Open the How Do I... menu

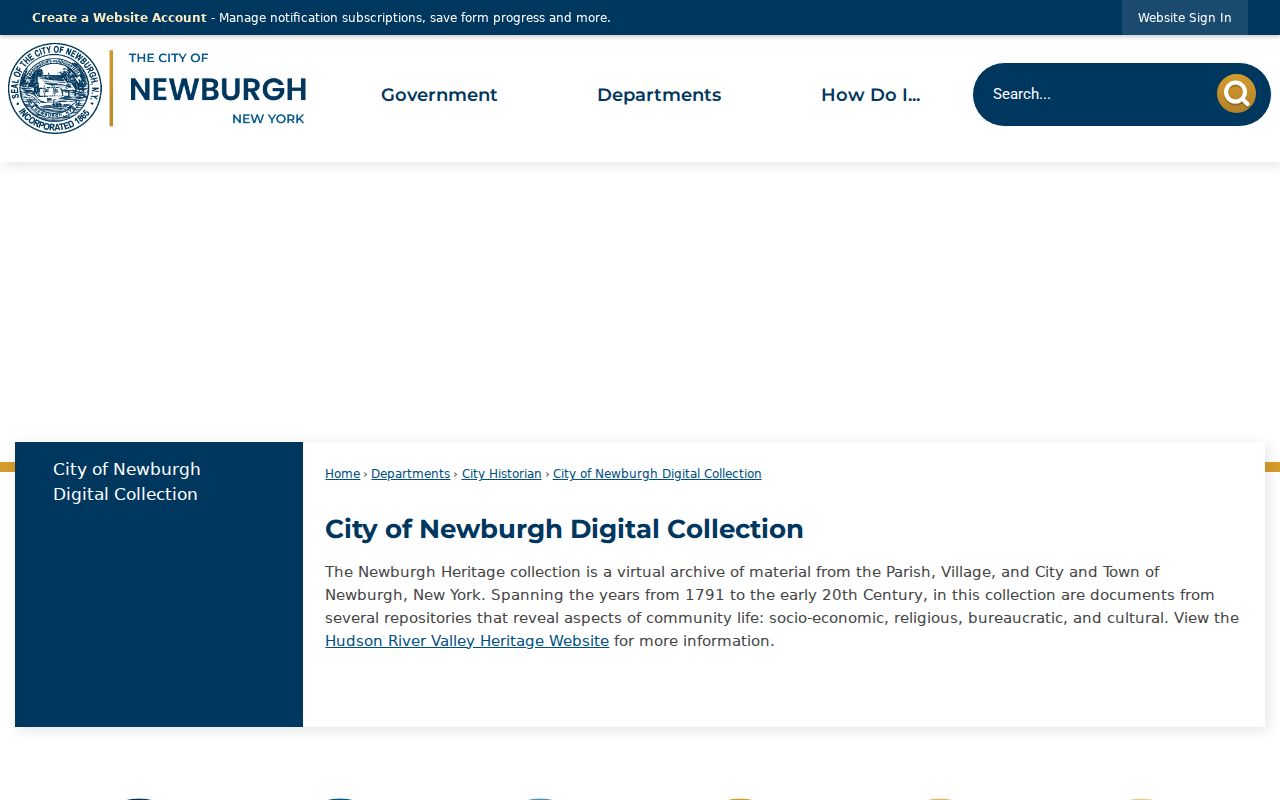click(870, 95)
